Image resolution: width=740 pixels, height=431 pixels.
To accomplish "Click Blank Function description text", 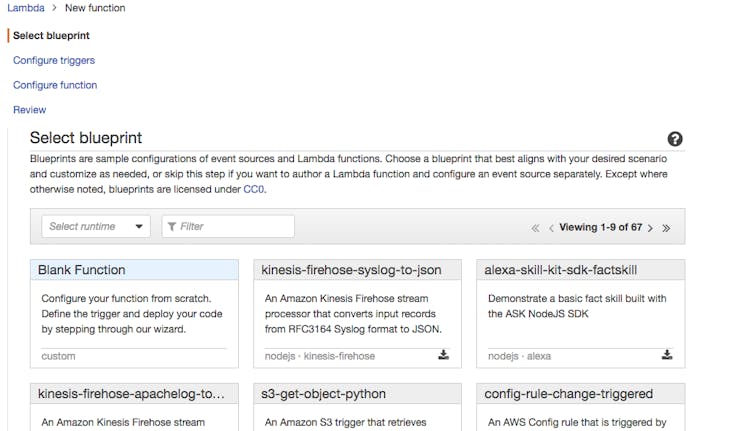I will (132, 314).
